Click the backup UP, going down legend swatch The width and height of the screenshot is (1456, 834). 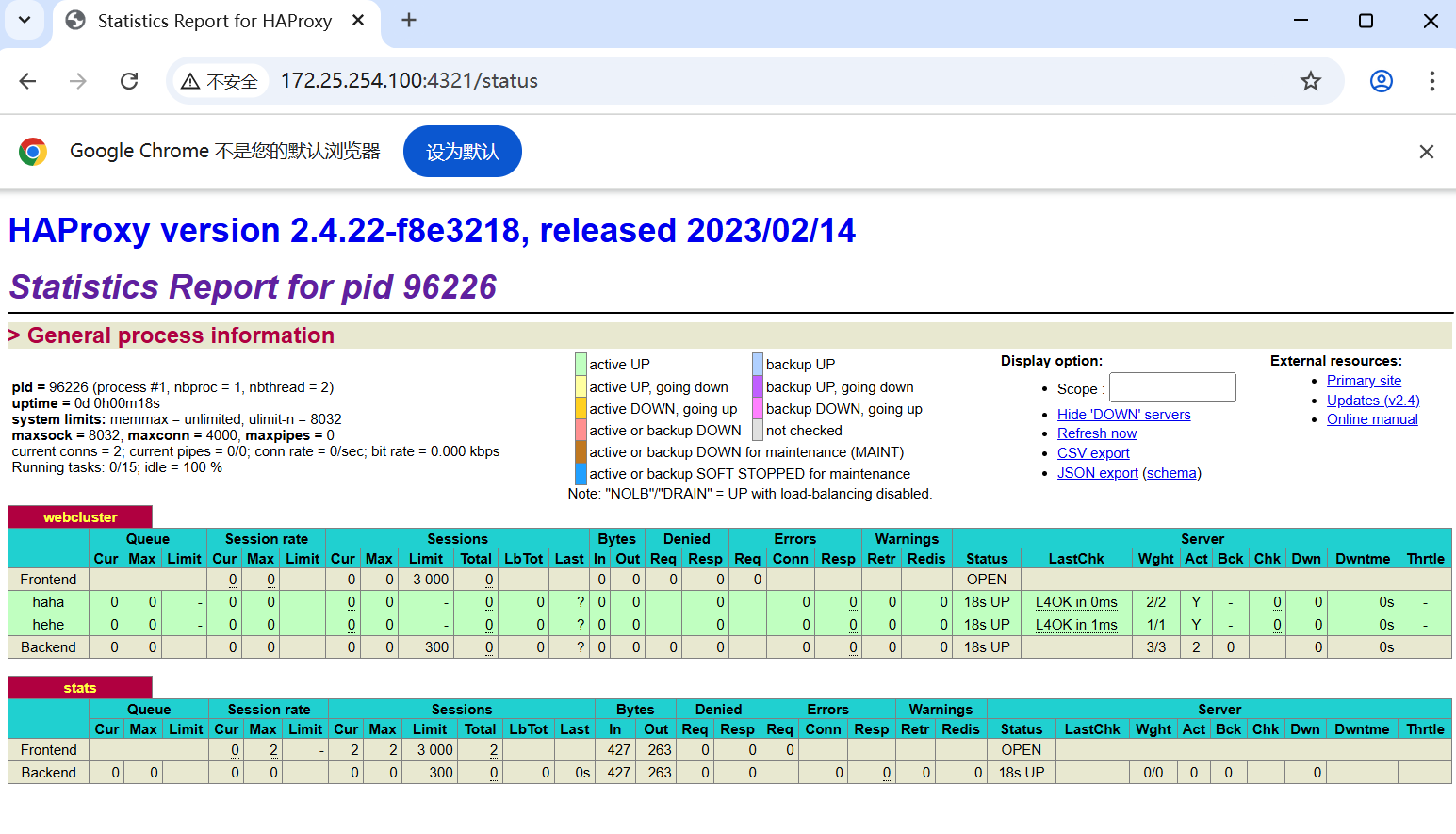coord(758,386)
